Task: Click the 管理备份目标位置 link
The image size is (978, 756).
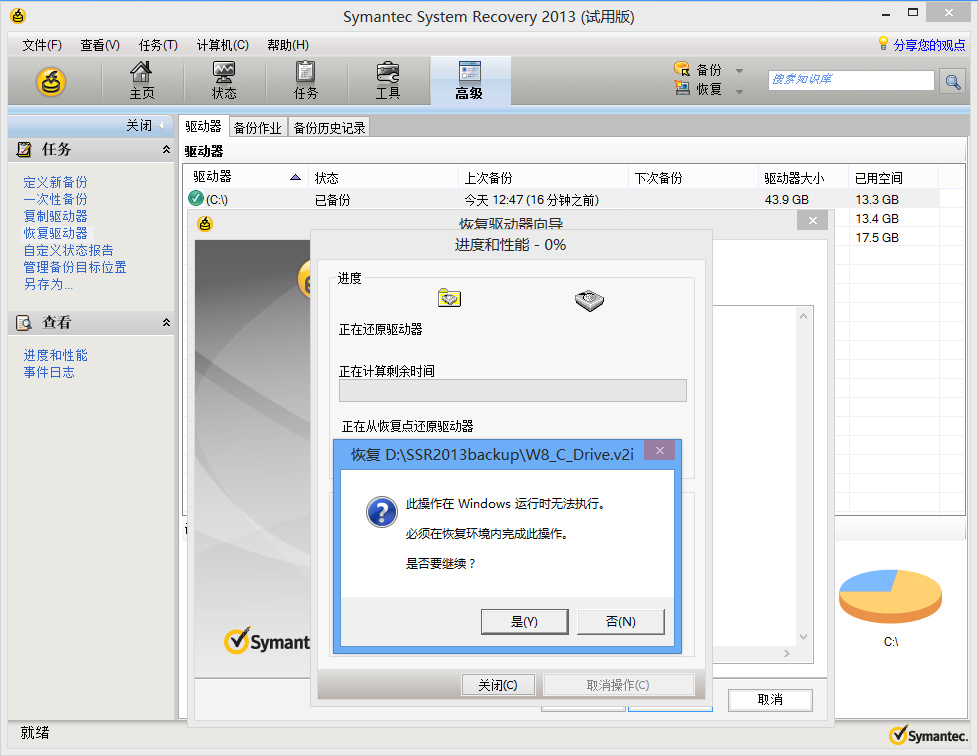Action: tap(75, 267)
